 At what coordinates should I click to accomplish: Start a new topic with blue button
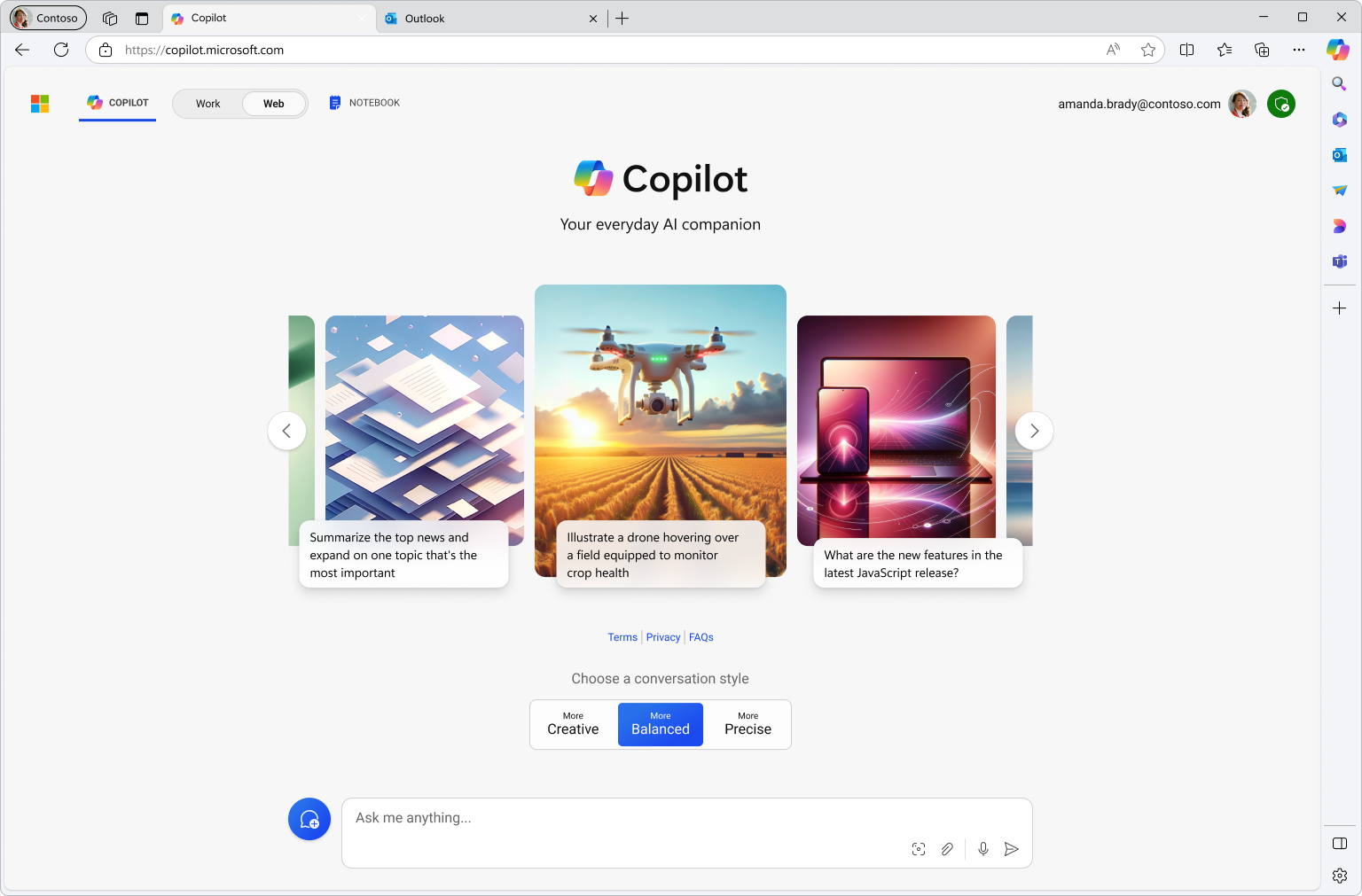[309, 819]
